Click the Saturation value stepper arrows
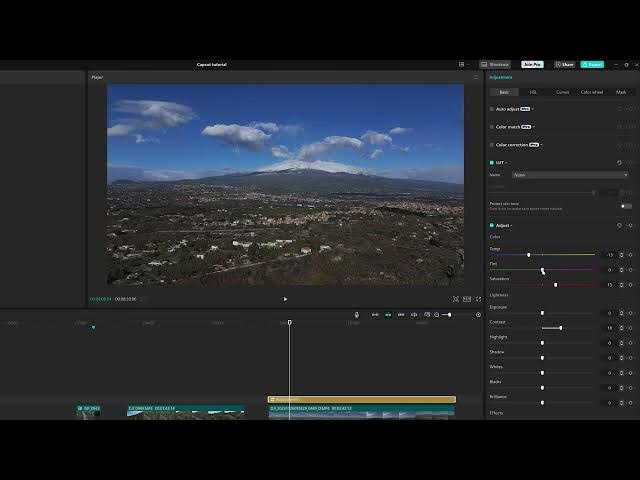640x480 pixels. tap(621, 284)
